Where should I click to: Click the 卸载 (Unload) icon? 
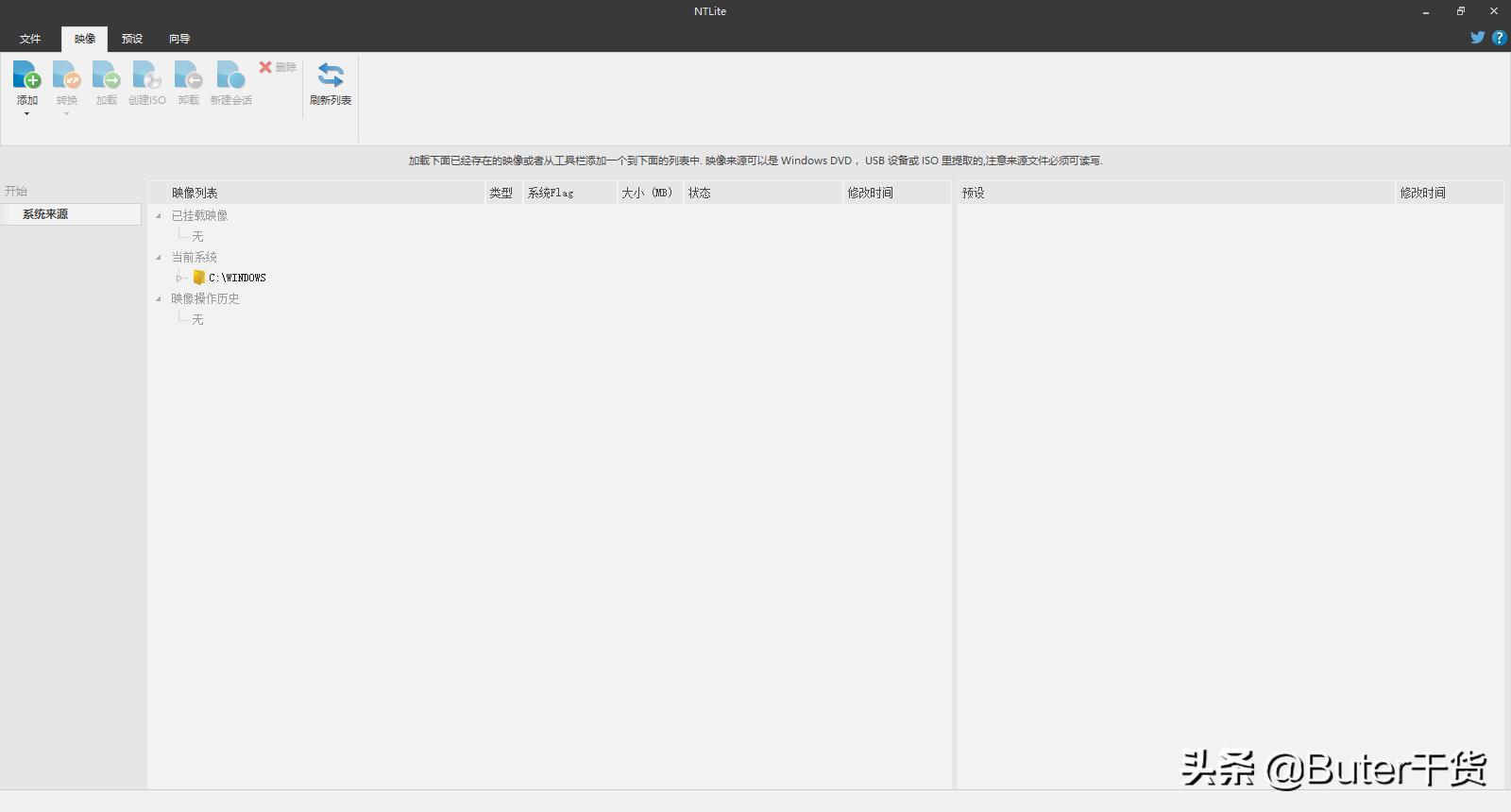(189, 75)
